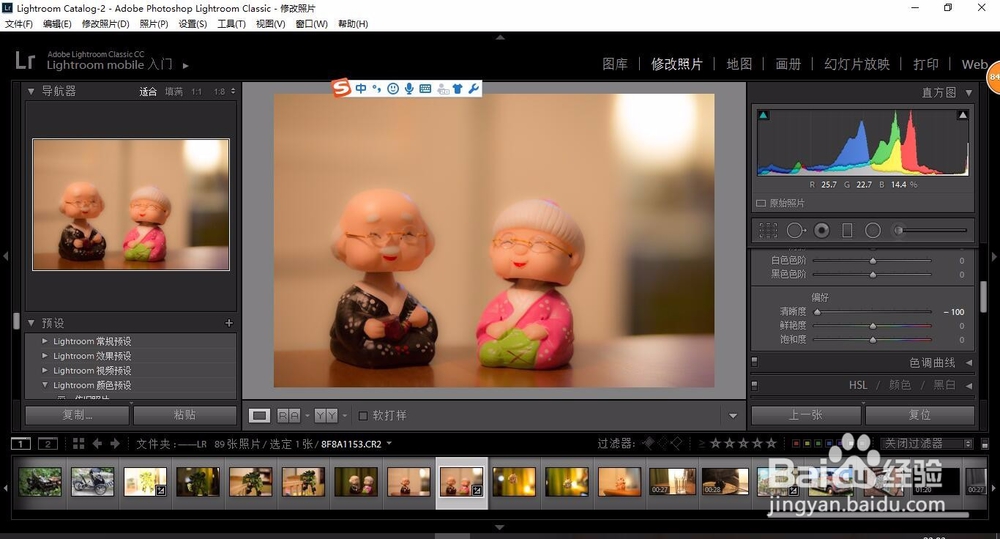Expand Lightroom 视频预设 folder
Viewport: 1000px width, 539px height.
pyautogui.click(x=45, y=370)
